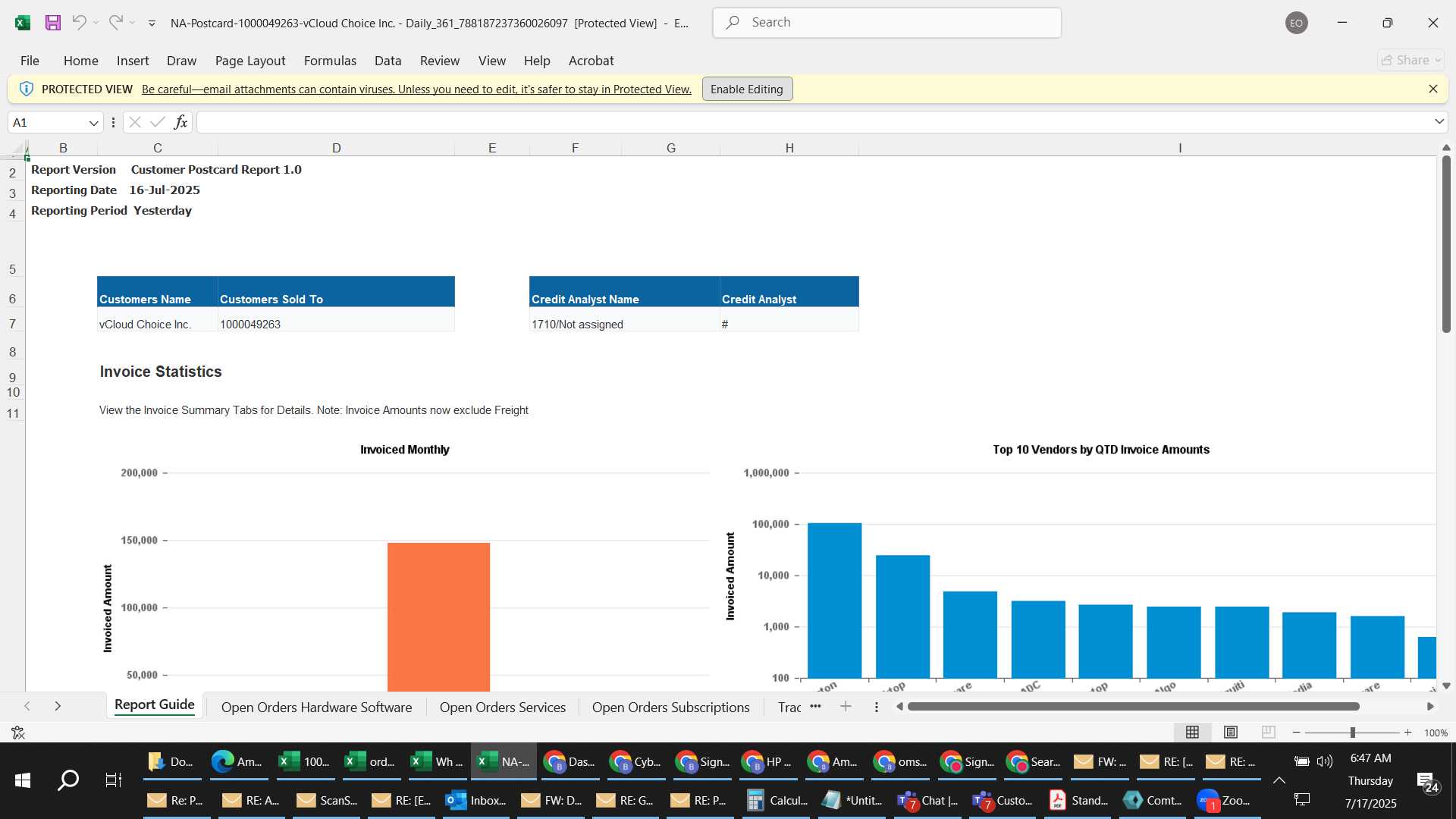The image size is (1456, 819).
Task: Add a new sheet with plus icon
Action: pyautogui.click(x=846, y=706)
